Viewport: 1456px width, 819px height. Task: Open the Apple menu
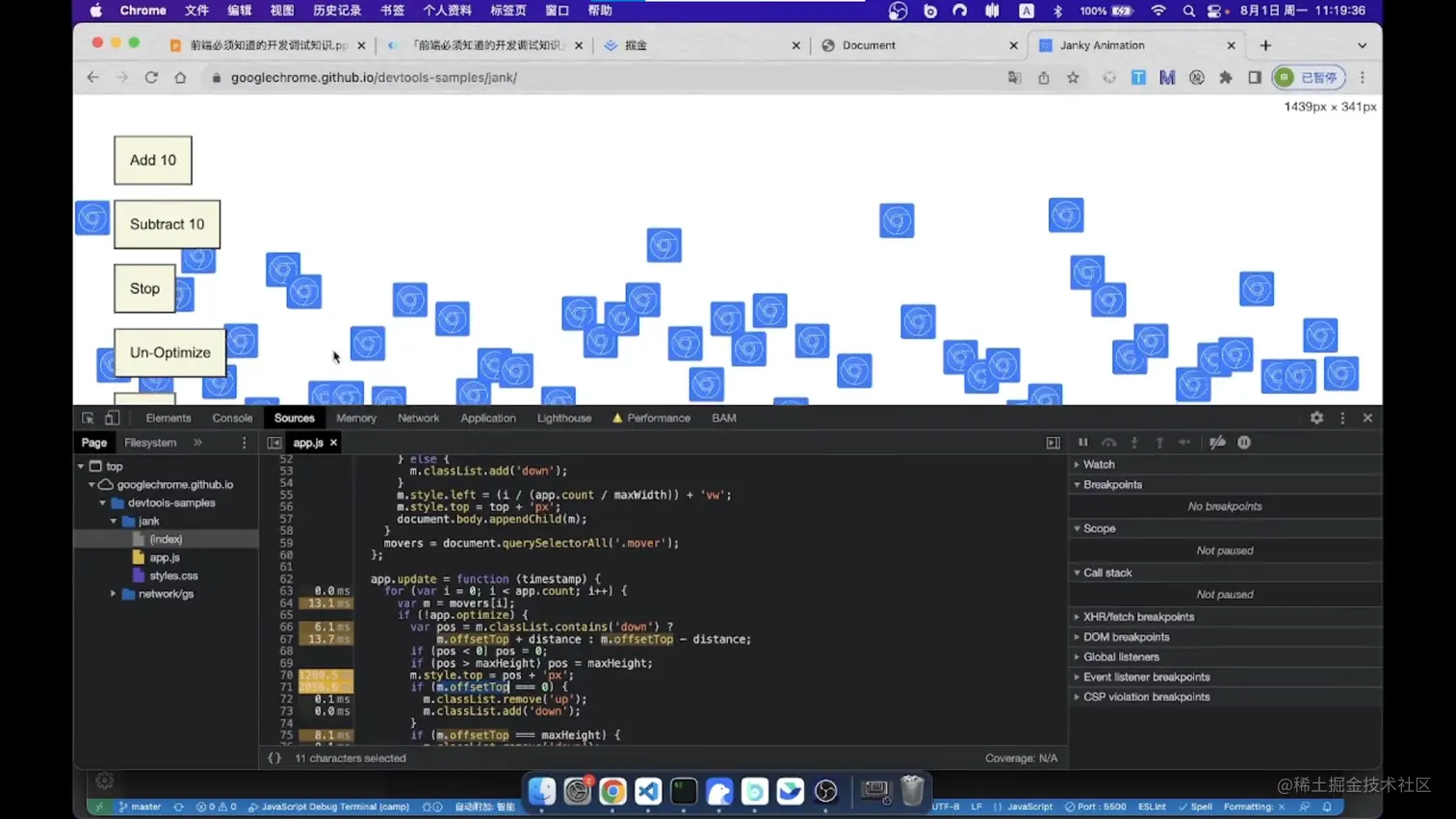(95, 11)
